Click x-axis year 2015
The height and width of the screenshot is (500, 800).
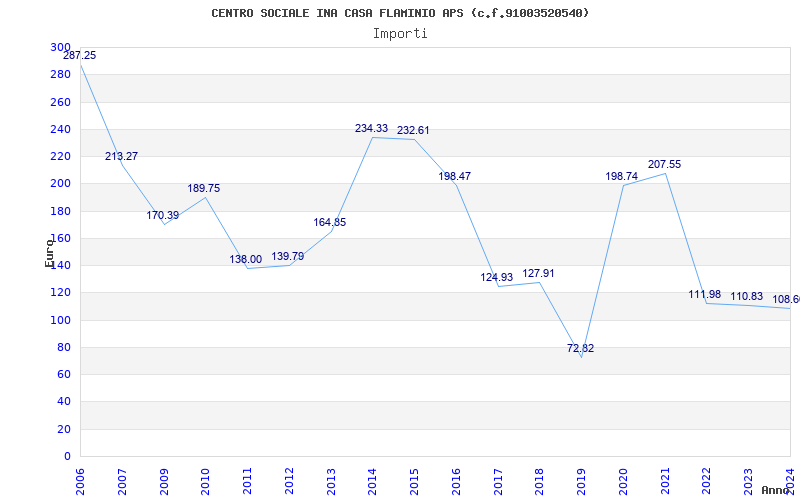[414, 482]
